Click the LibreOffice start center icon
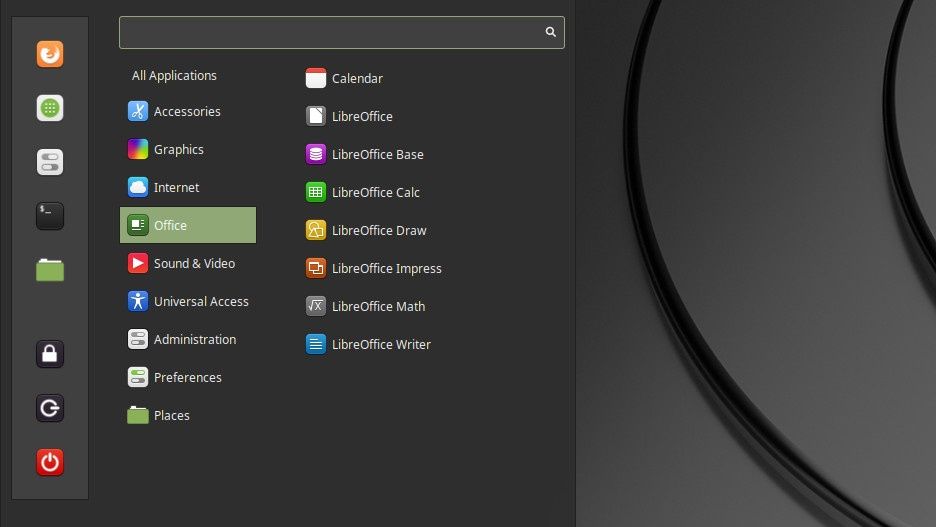936x527 pixels. pyautogui.click(x=316, y=116)
